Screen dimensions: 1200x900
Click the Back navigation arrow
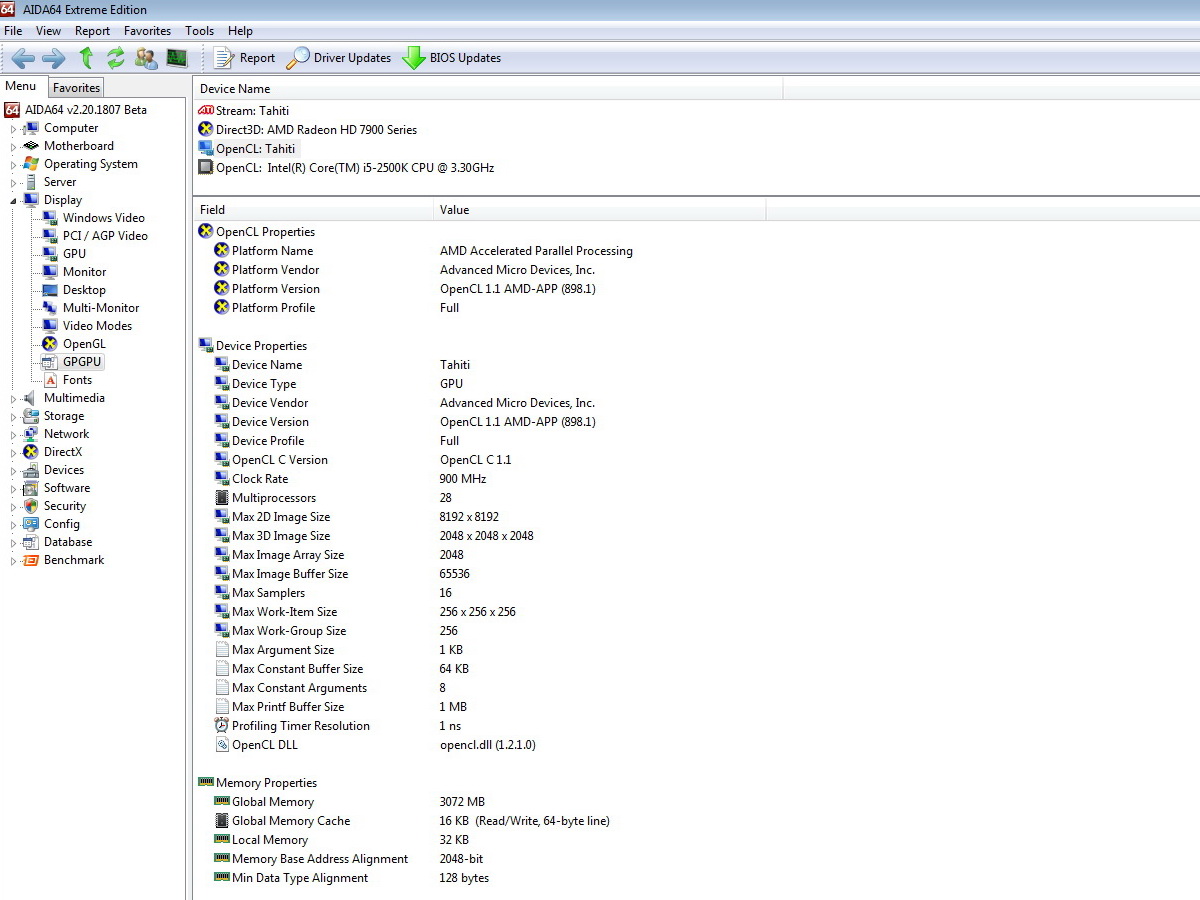click(23, 58)
